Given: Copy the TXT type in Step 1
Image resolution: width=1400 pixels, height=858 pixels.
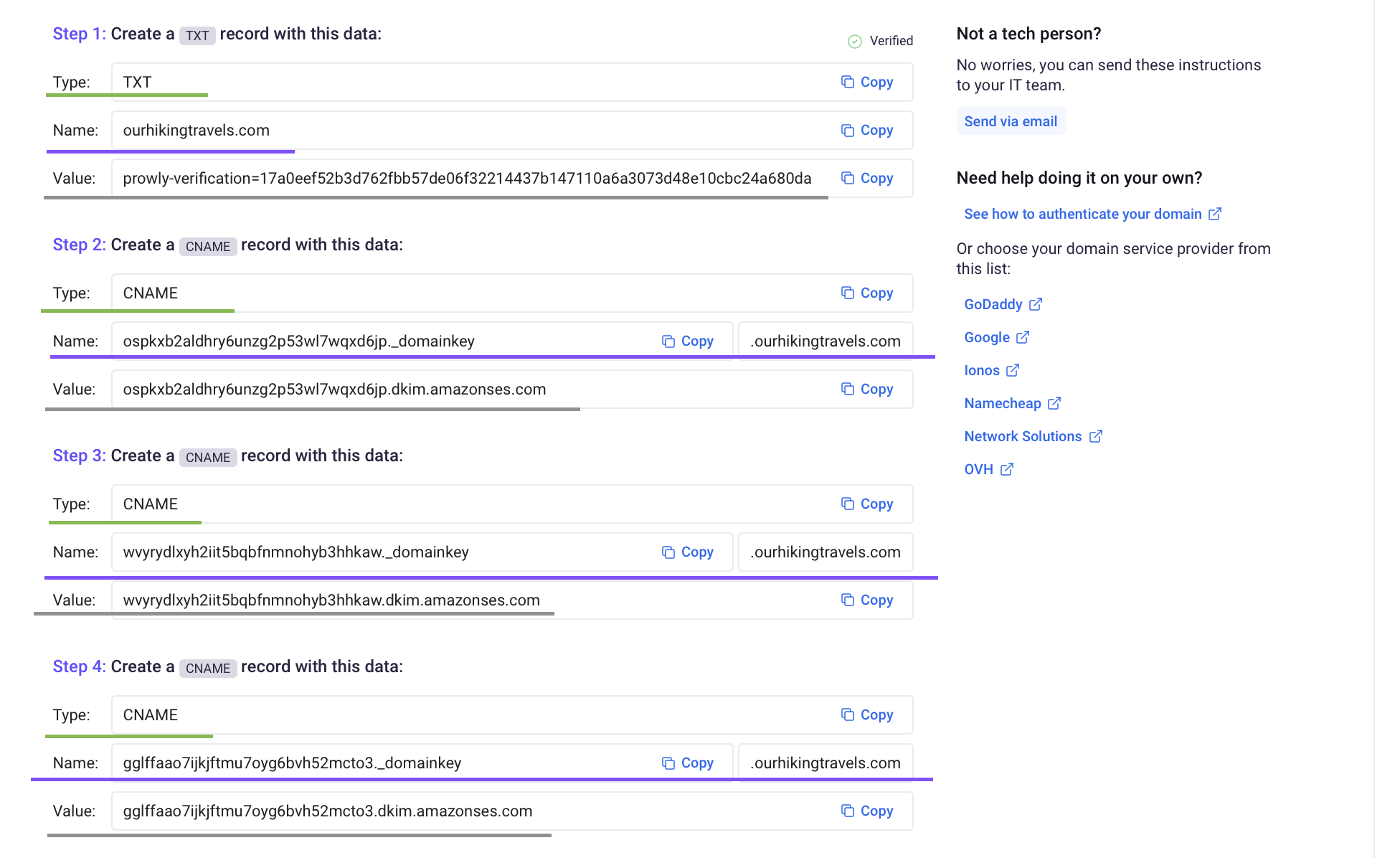Looking at the screenshot, I should pos(866,82).
